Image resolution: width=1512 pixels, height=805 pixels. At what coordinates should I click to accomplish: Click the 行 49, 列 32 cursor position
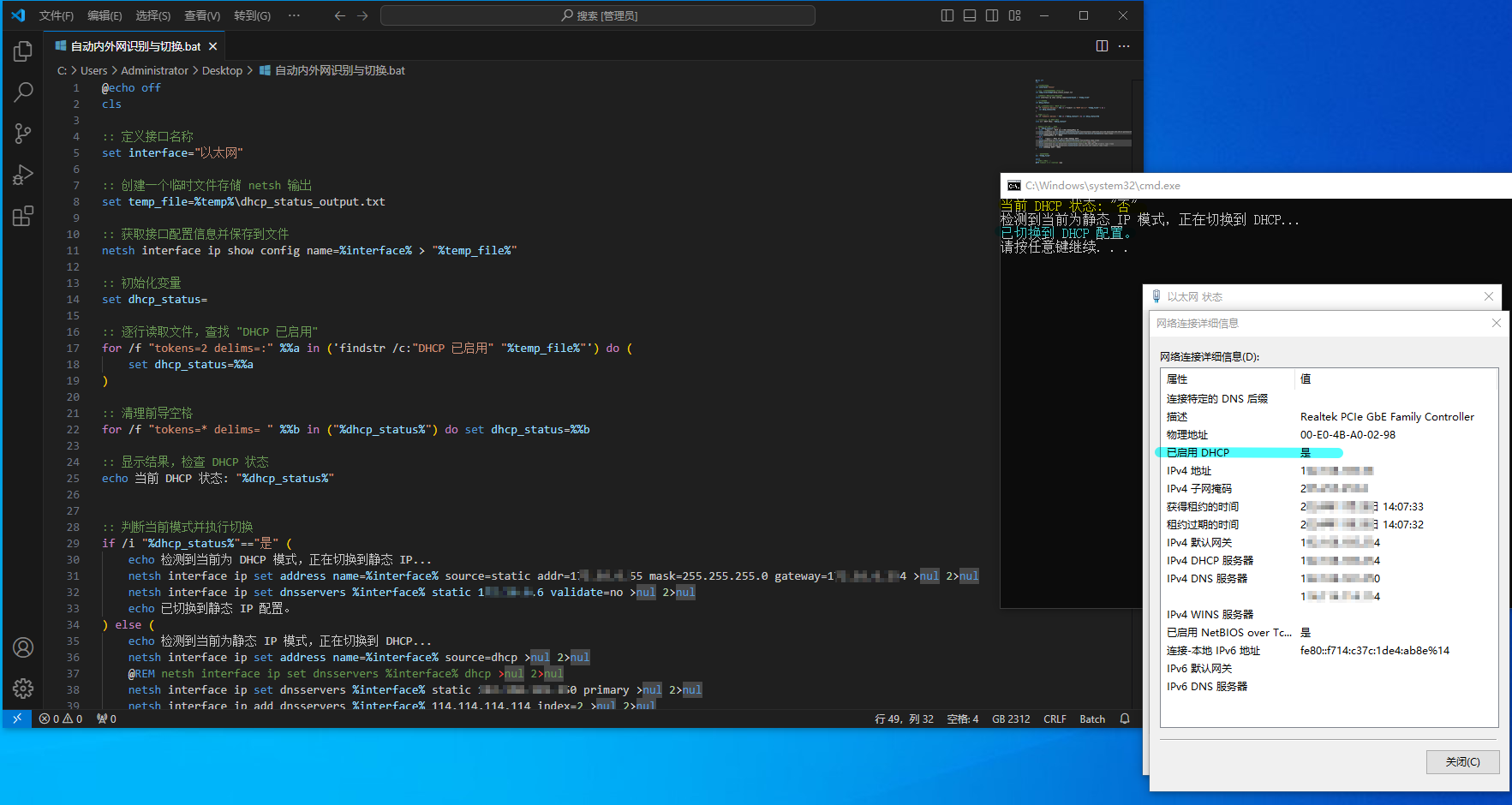click(904, 719)
